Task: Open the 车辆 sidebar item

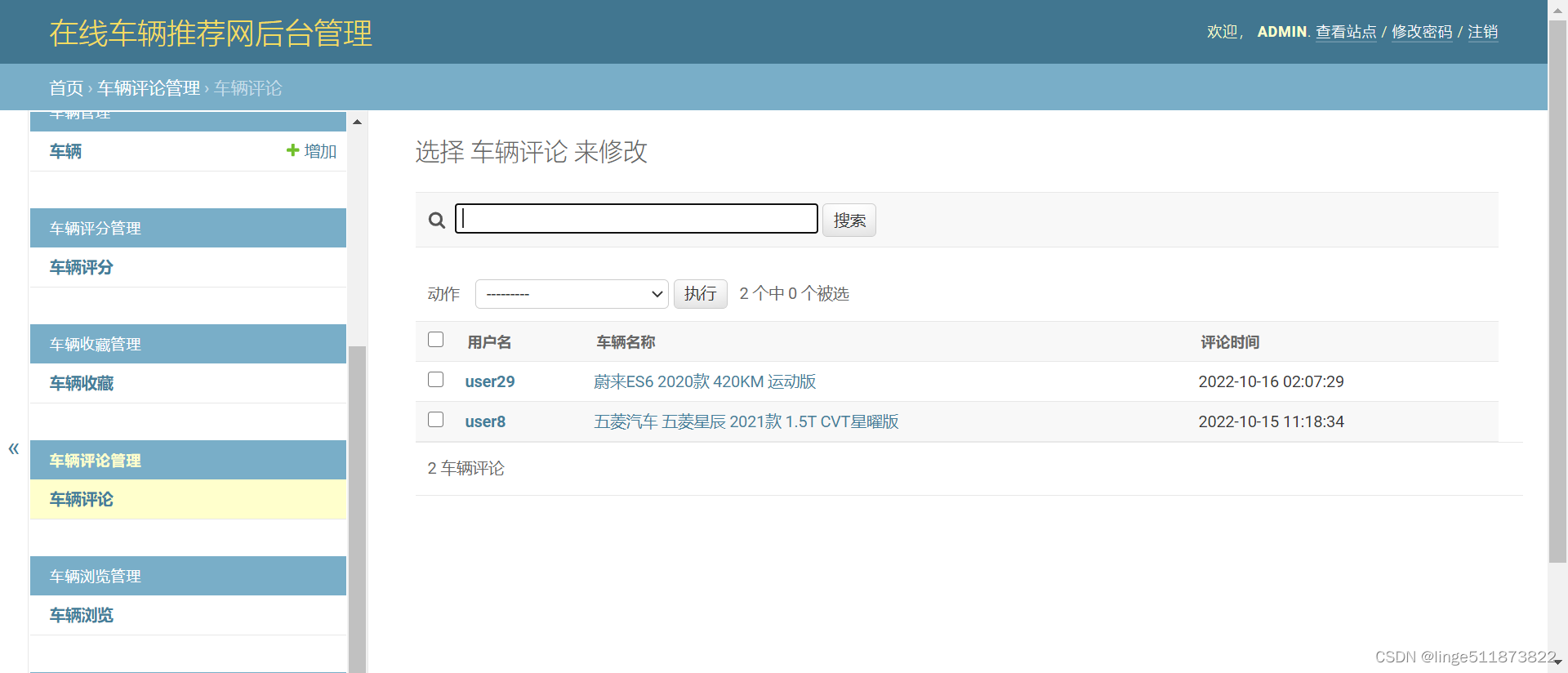Action: tap(65, 151)
